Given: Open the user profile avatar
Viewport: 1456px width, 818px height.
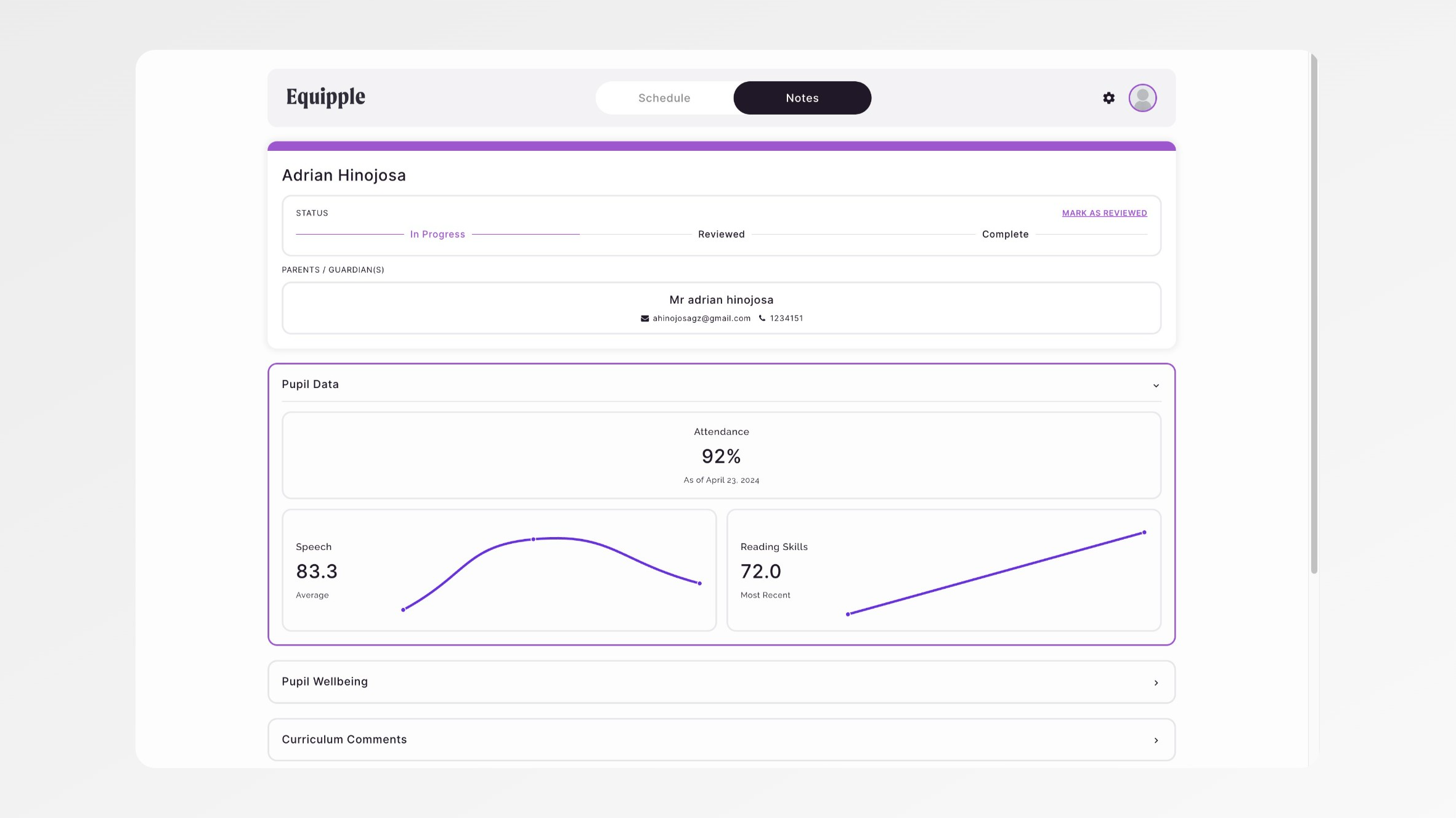Looking at the screenshot, I should coord(1142,98).
